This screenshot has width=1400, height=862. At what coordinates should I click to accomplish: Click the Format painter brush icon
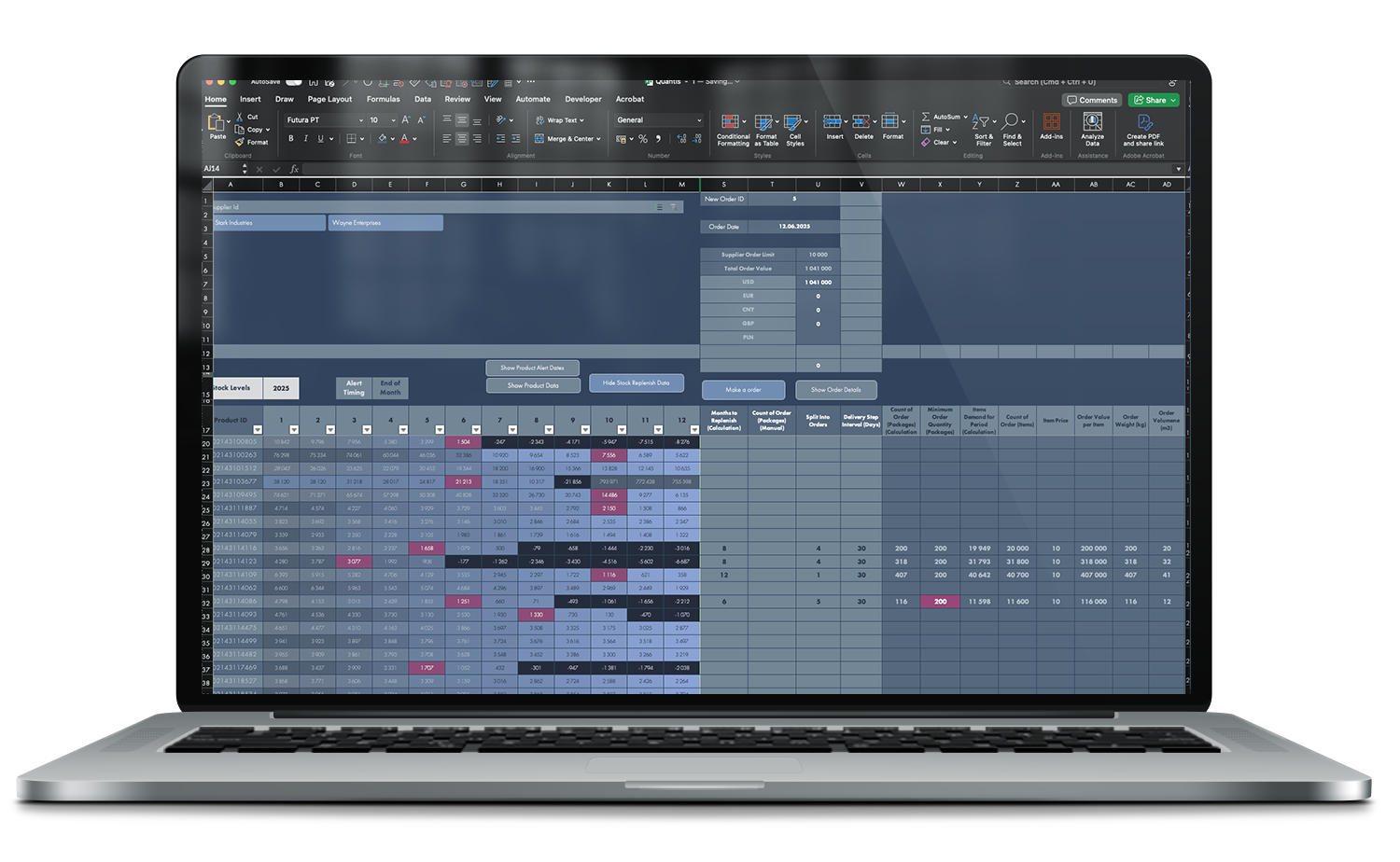coord(240,142)
